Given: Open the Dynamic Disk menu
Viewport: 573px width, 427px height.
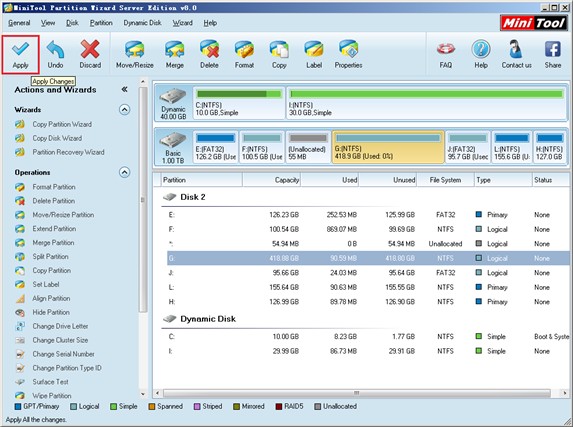Looking at the screenshot, I should point(142,23).
